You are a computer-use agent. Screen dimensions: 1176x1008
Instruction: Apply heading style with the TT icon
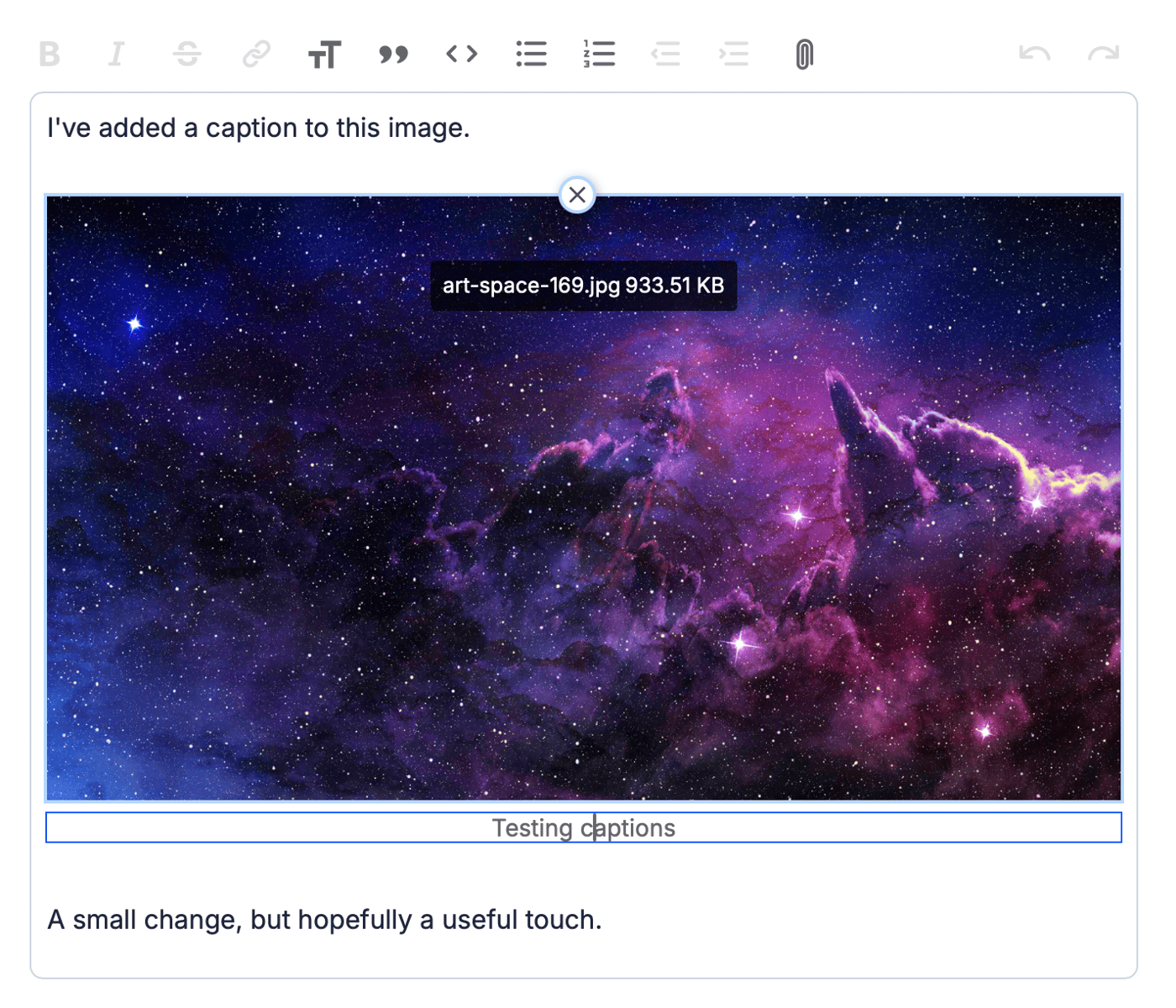[324, 55]
